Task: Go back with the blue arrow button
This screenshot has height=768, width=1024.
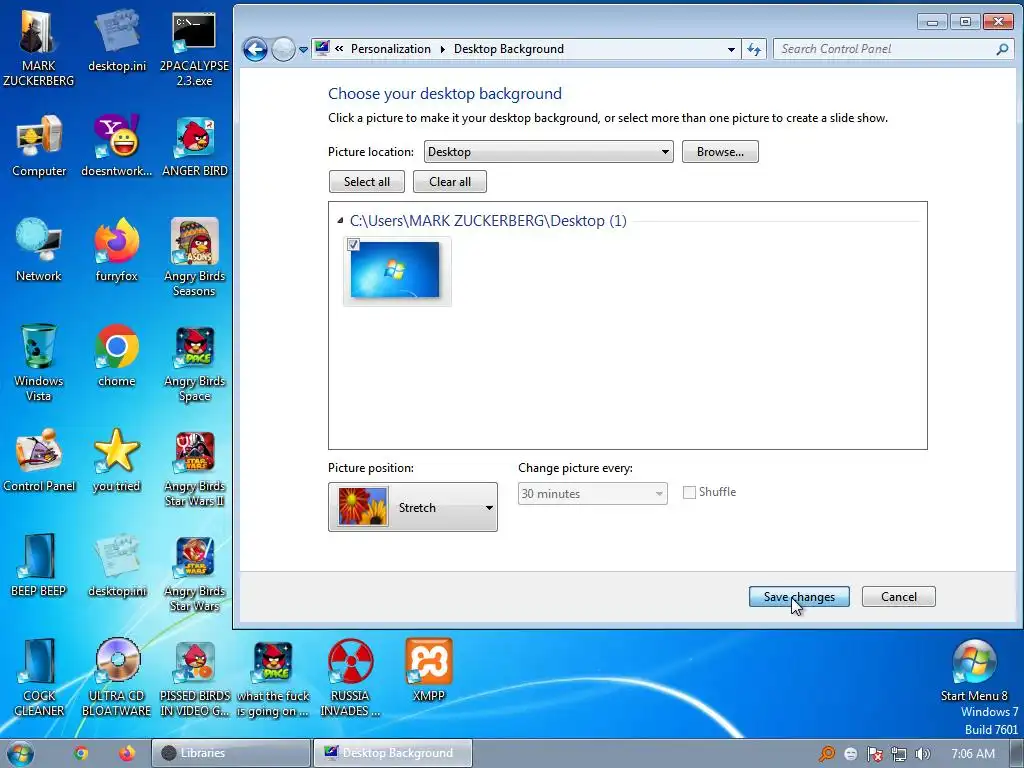Action: 255,49
